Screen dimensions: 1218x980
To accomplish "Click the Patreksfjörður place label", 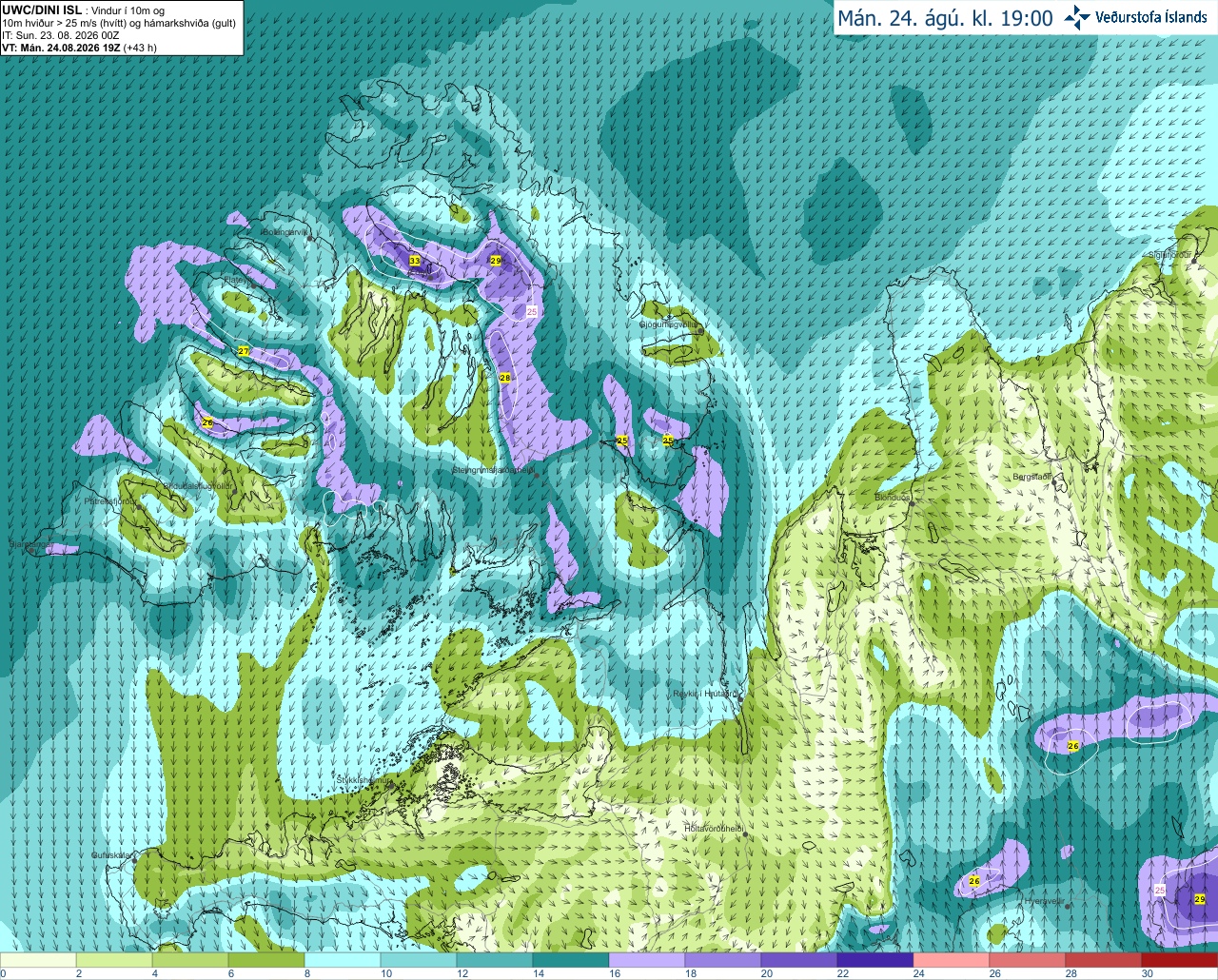I will 109,500.
